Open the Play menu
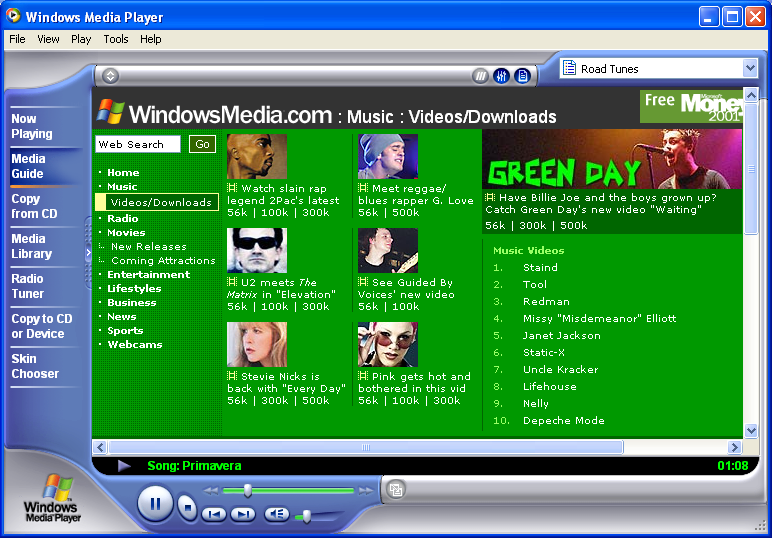Image resolution: width=772 pixels, height=538 pixels. (81, 39)
